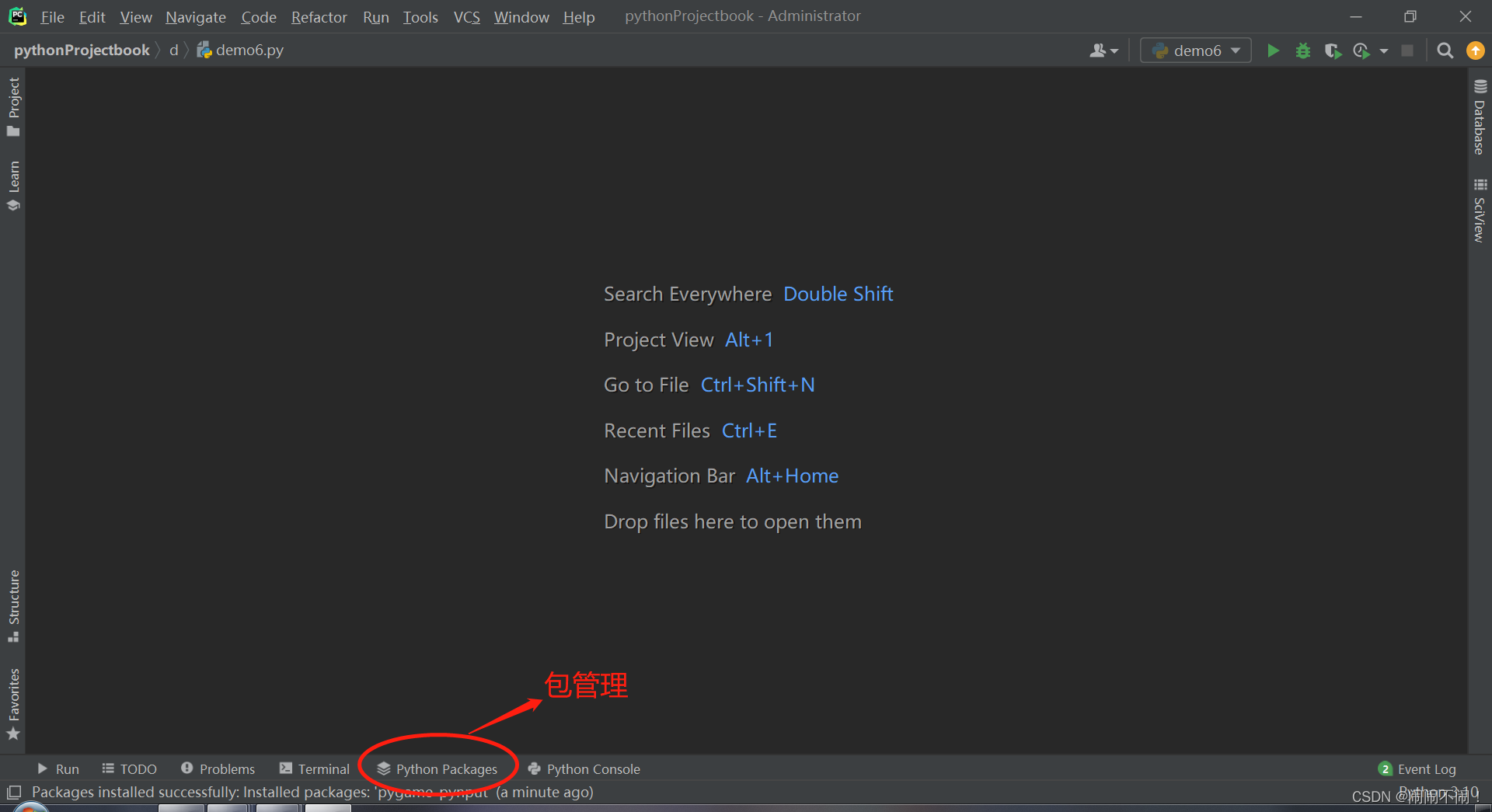
Task: Open the Favorites tool window
Action: (x=13, y=704)
